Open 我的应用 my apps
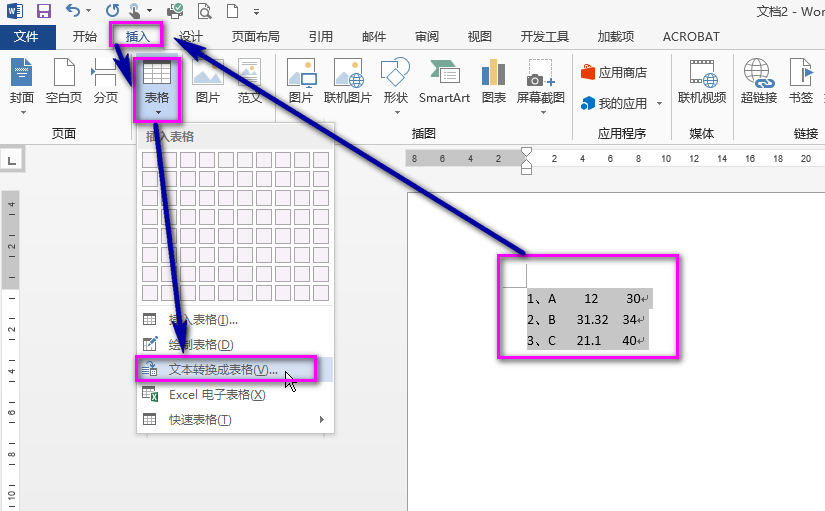825x511 pixels. click(x=615, y=103)
